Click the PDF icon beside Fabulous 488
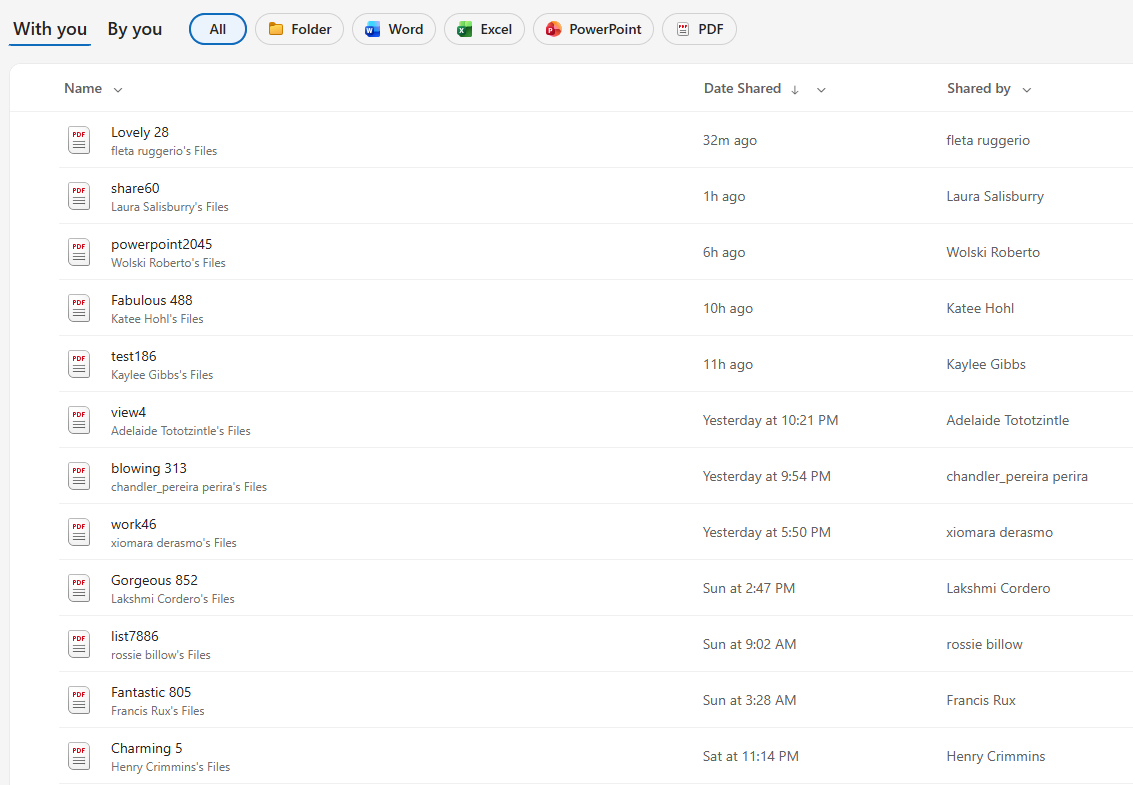This screenshot has width=1133, height=785. coord(79,308)
